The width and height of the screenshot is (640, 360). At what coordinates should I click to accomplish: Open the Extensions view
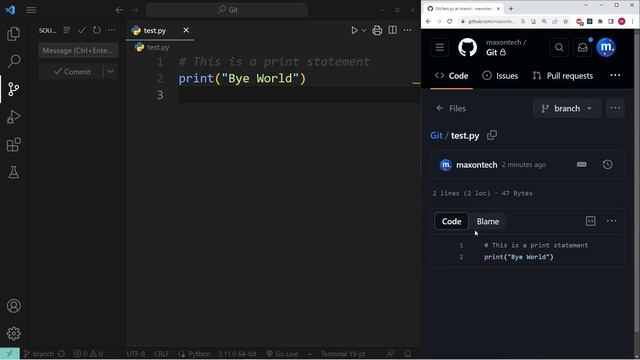(13, 144)
